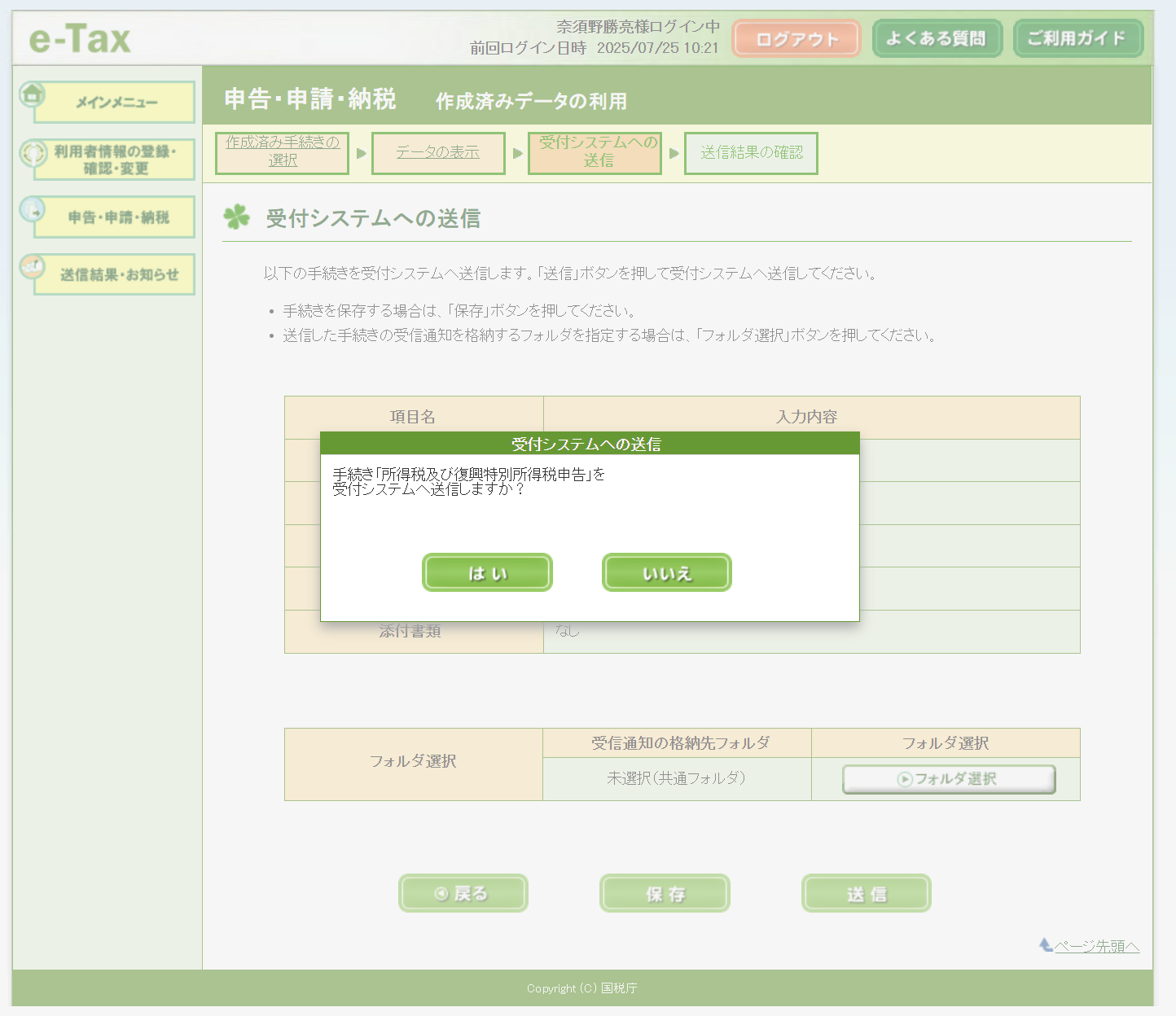This screenshot has height=1016, width=1176.
Task: Select the 送信結果の確認 step
Action: [751, 152]
